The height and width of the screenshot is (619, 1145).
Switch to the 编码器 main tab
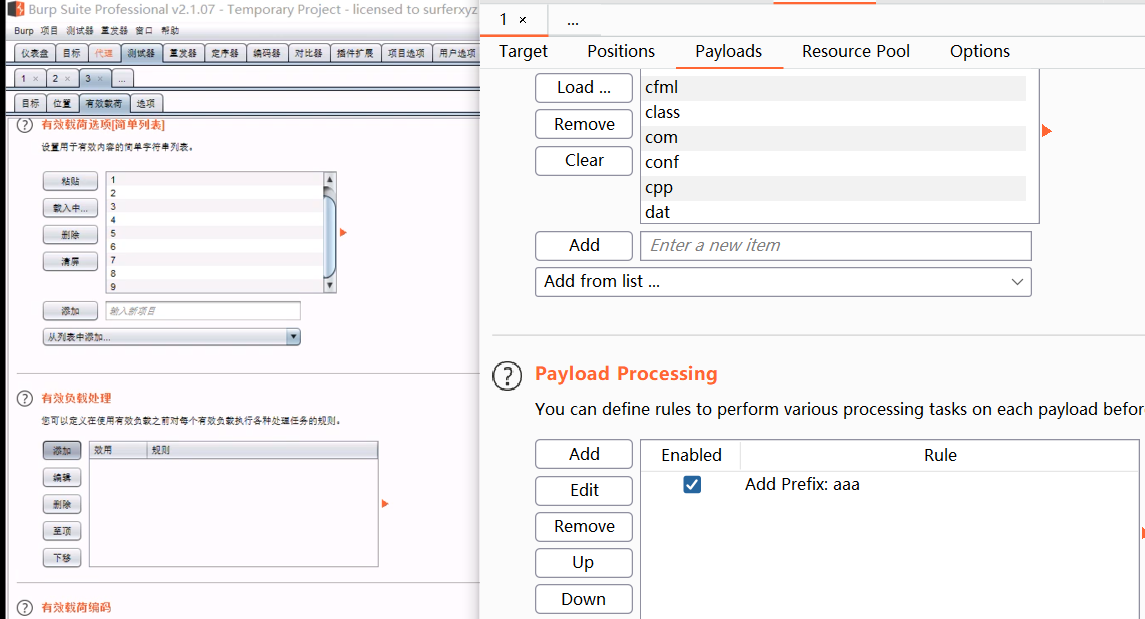pos(267,53)
